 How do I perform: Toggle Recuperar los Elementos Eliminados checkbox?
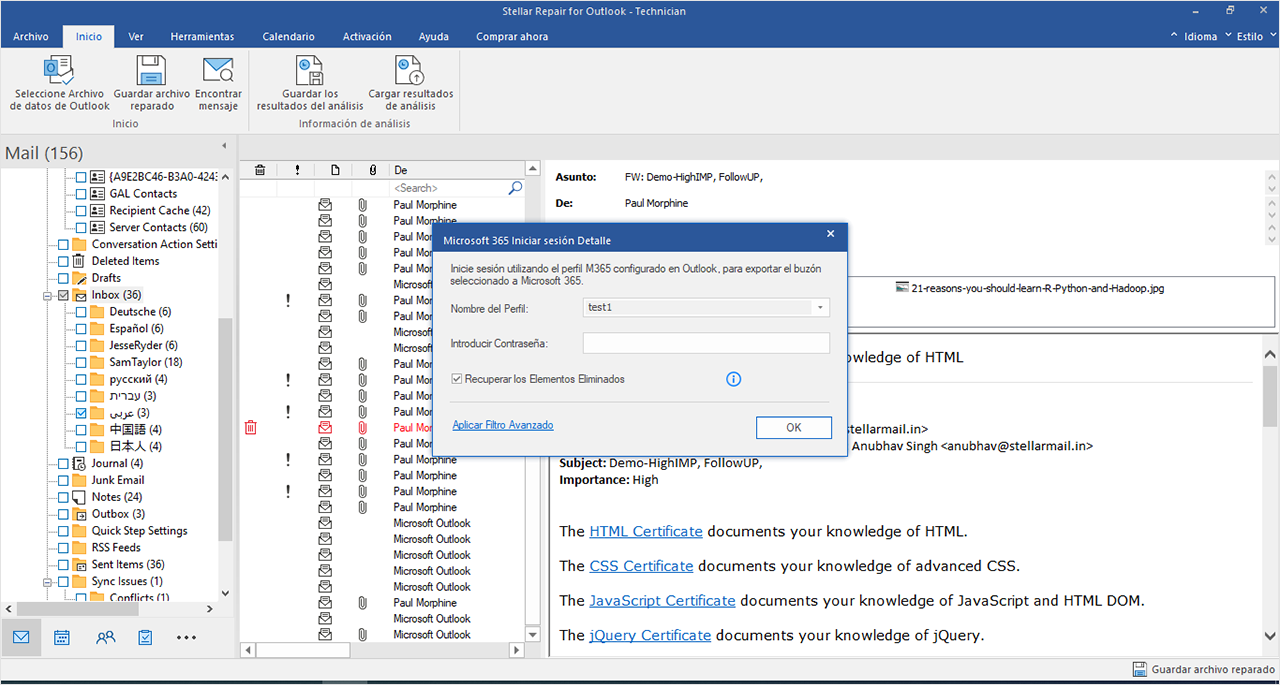click(x=457, y=379)
